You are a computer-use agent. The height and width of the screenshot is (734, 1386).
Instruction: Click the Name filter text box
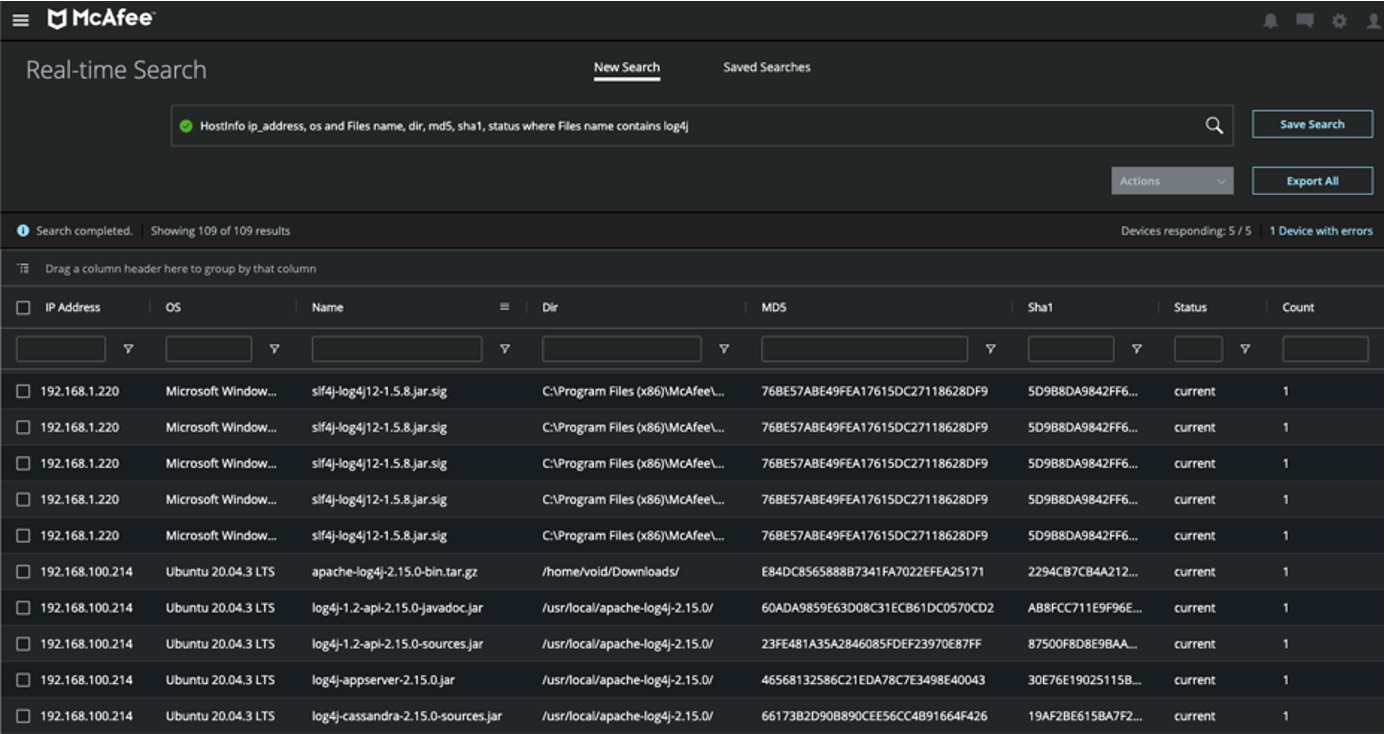(x=397, y=349)
